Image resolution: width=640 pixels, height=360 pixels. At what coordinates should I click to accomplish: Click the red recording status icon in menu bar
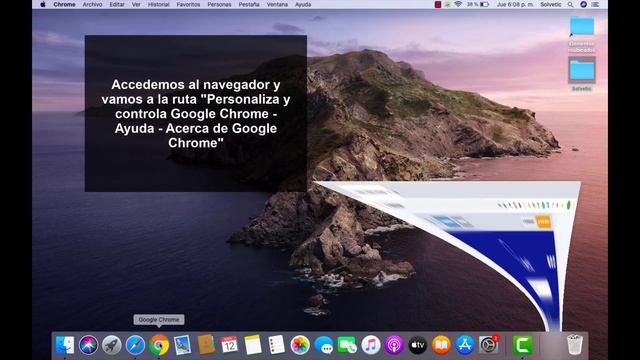(x=438, y=4)
